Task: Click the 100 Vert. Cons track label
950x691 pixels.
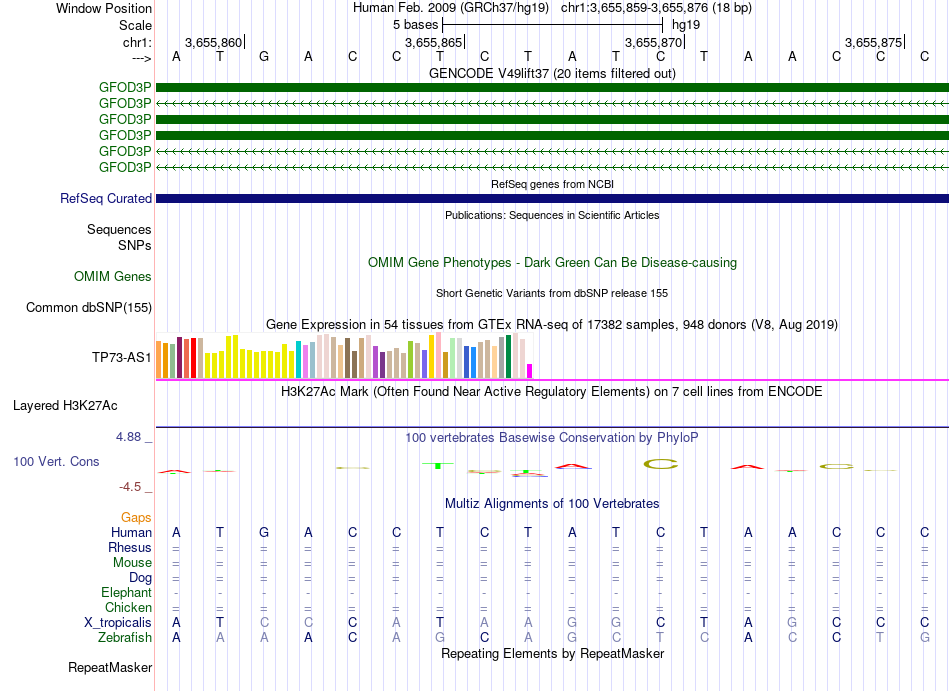Action: click(56, 461)
